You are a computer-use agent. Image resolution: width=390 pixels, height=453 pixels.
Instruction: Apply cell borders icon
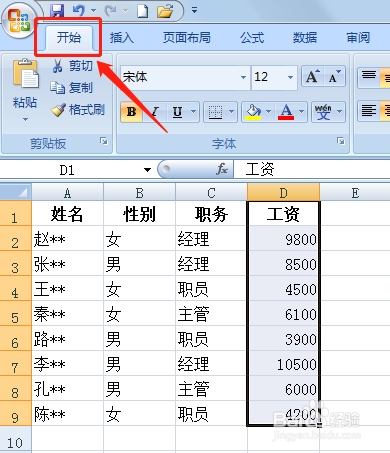[215, 112]
